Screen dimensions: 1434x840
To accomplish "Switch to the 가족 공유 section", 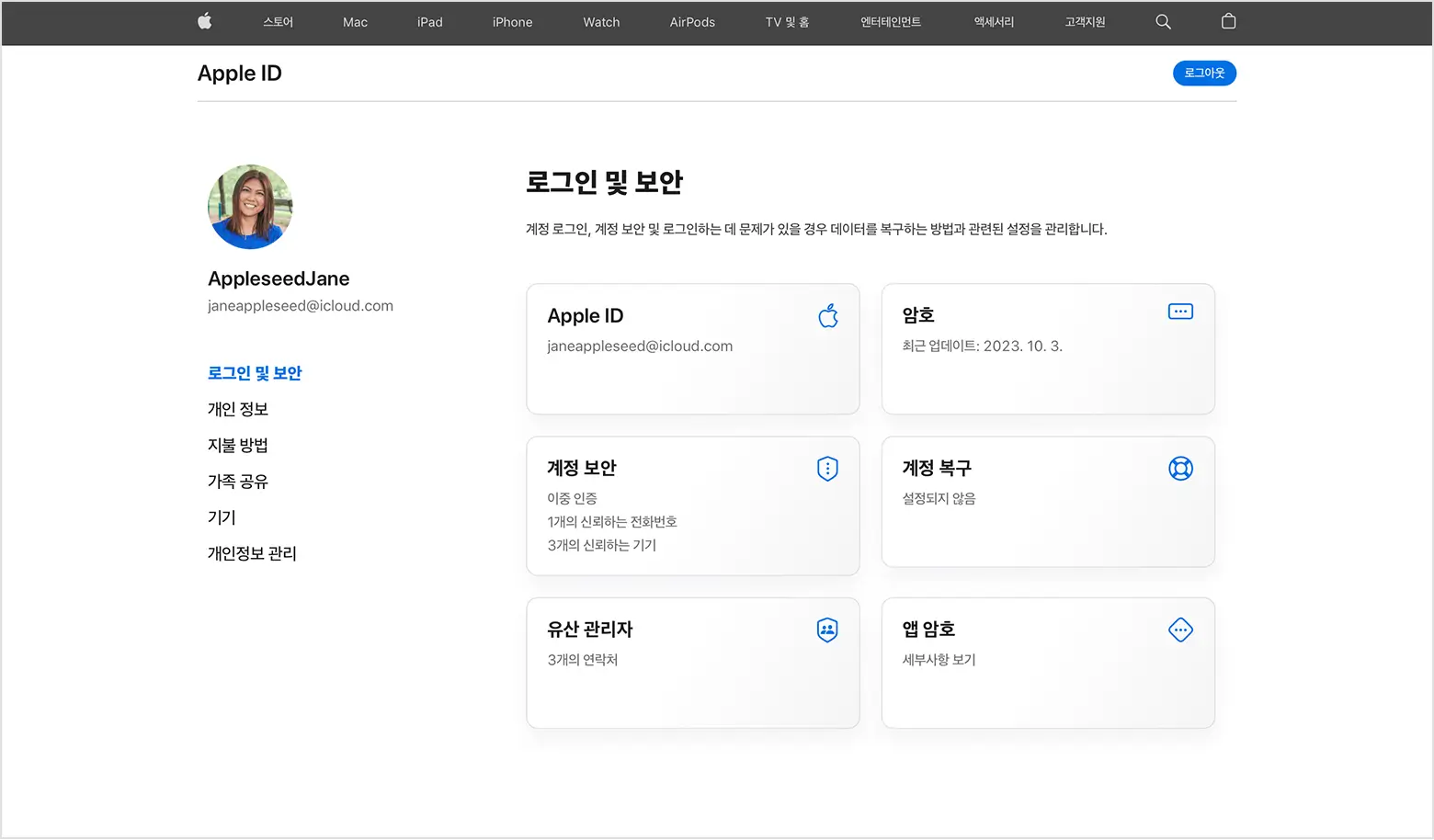I will [237, 481].
